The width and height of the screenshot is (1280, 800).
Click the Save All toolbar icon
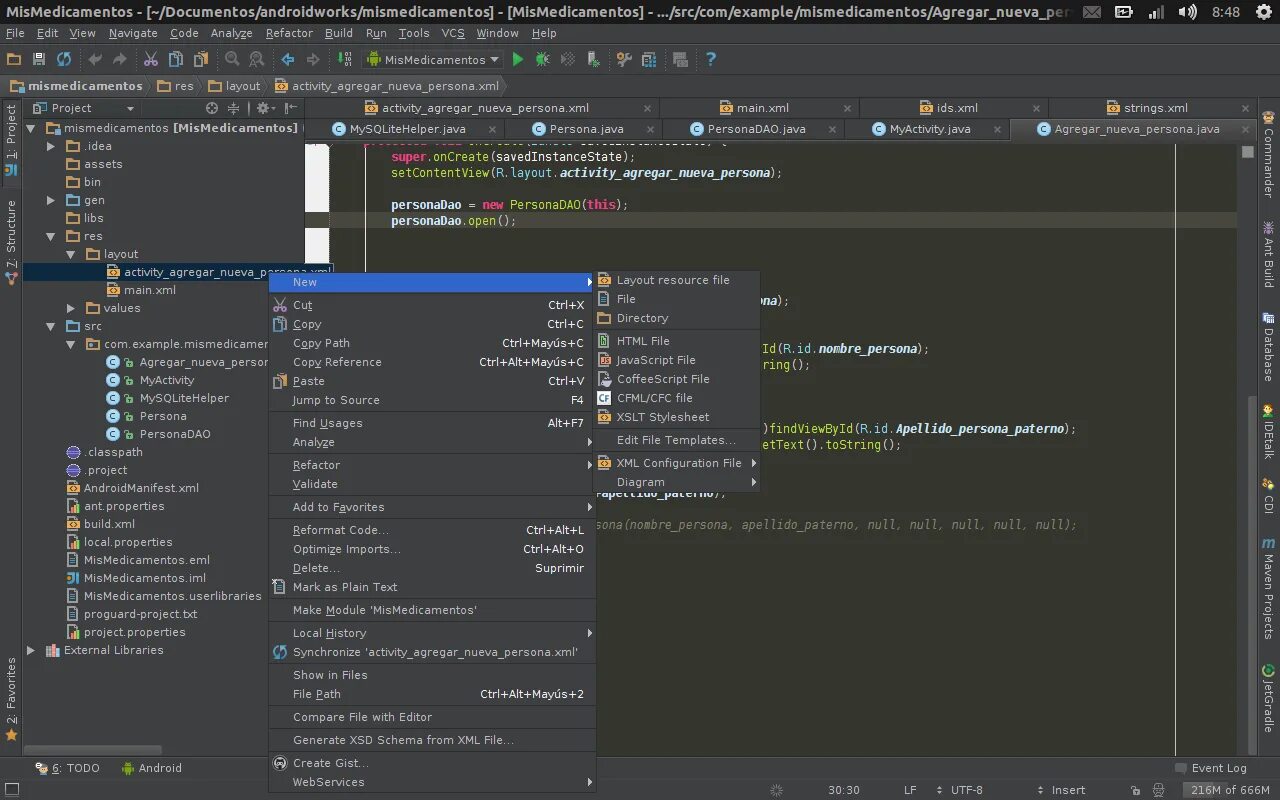pyautogui.click(x=39, y=60)
